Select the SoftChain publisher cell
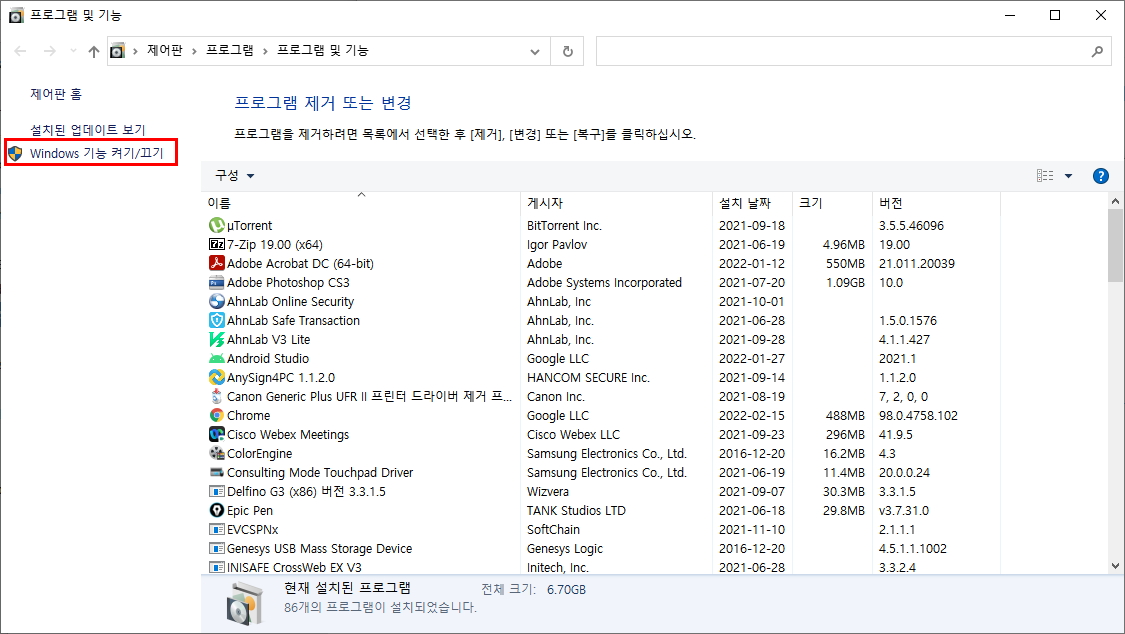 (x=553, y=529)
